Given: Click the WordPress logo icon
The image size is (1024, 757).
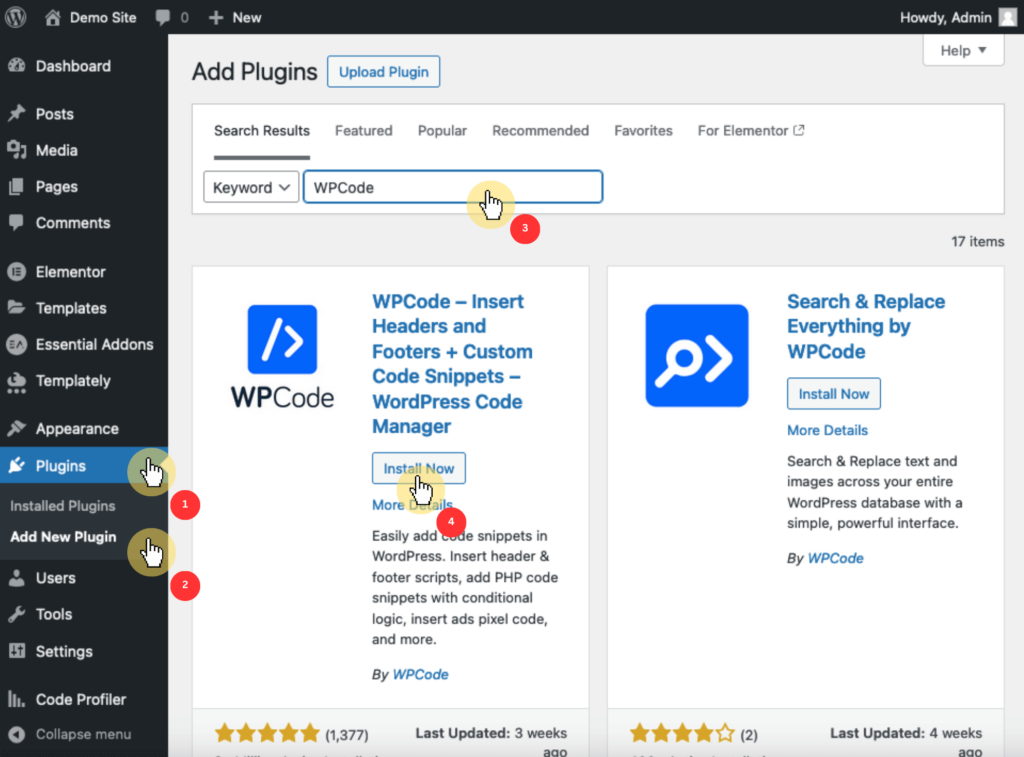Looking at the screenshot, I should pos(16,17).
